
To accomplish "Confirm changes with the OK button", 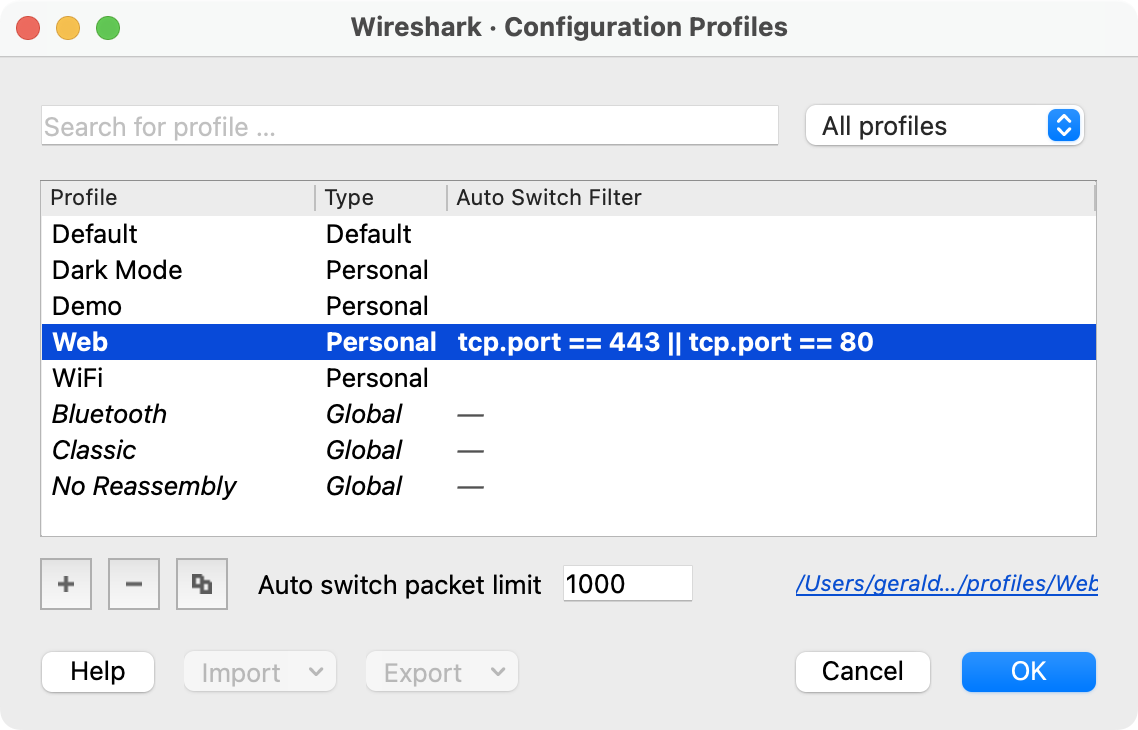I will pos(1028,672).
